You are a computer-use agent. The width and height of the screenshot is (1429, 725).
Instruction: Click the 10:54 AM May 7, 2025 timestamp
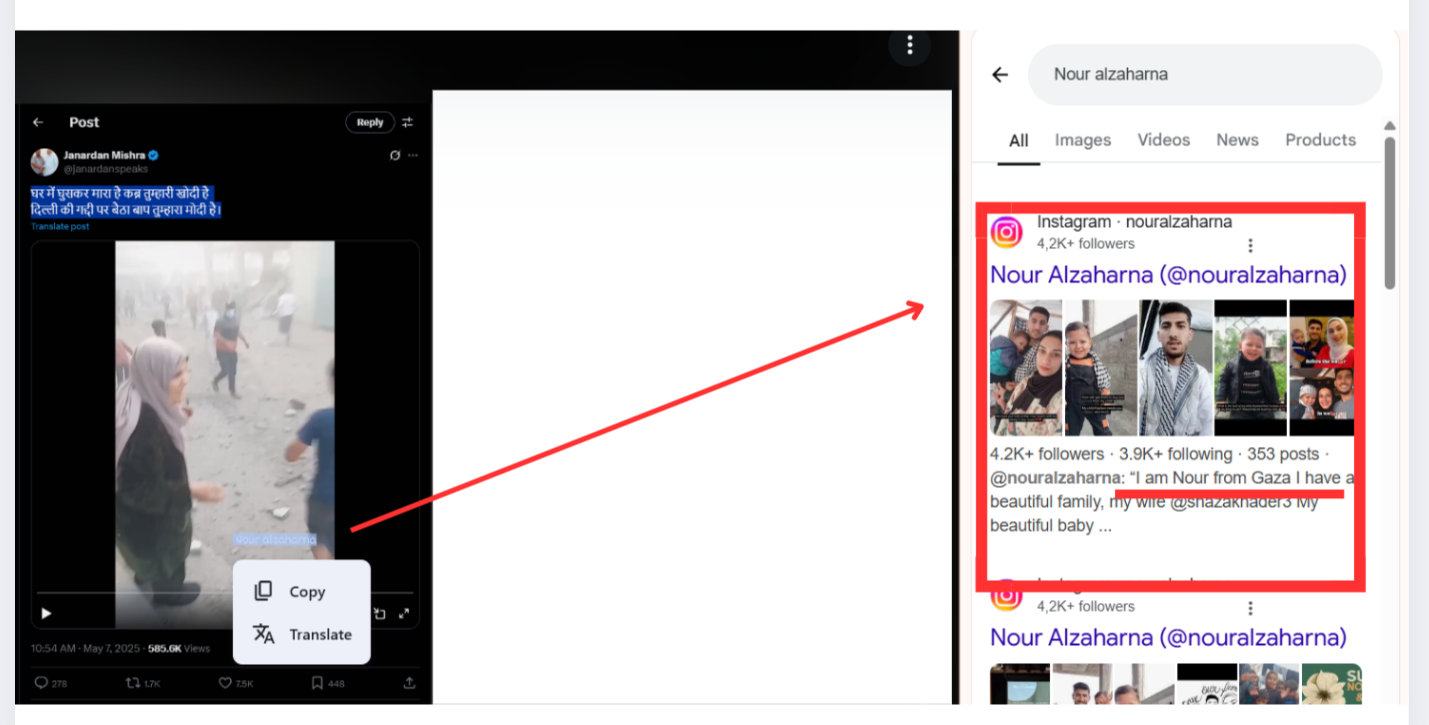(87, 648)
